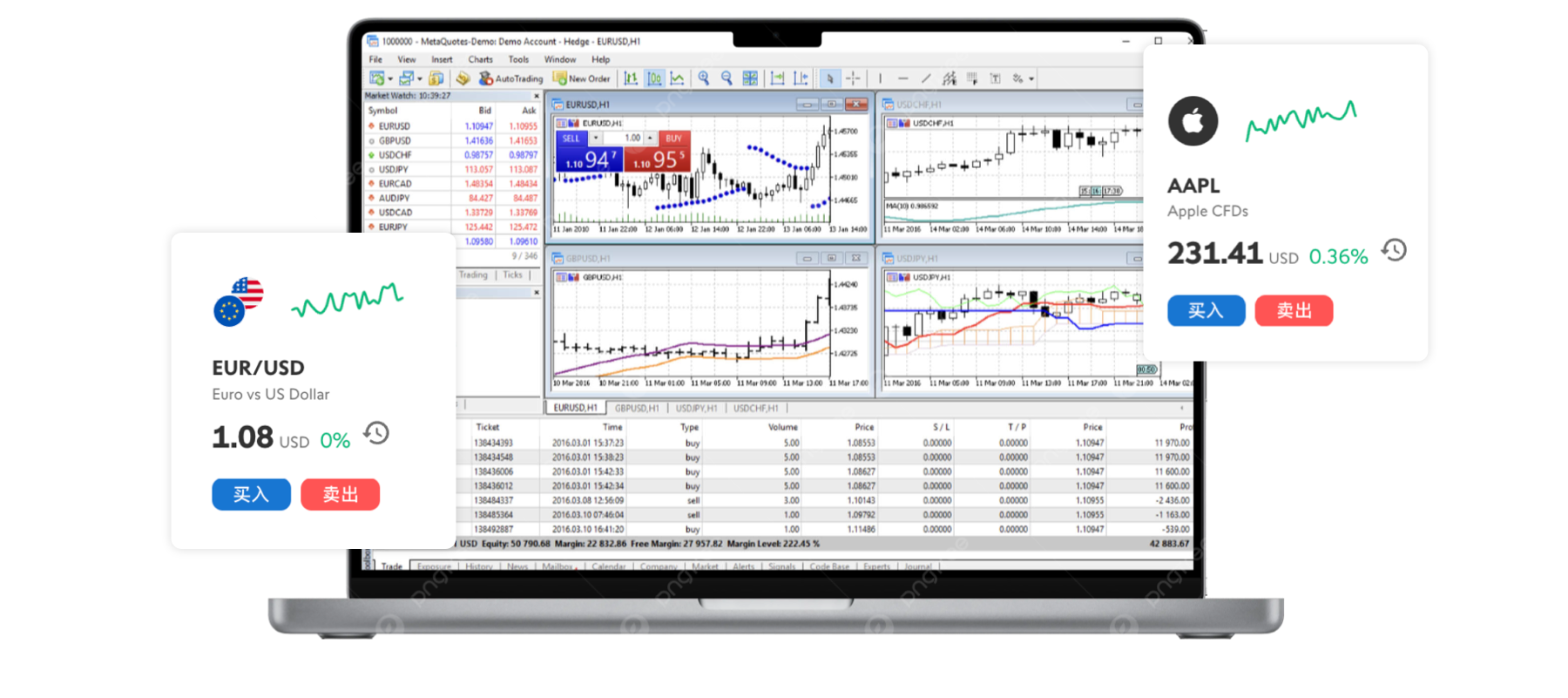The image size is (1568, 698).
Task: Select trade ticket 138484337 row
Action: click(824, 500)
